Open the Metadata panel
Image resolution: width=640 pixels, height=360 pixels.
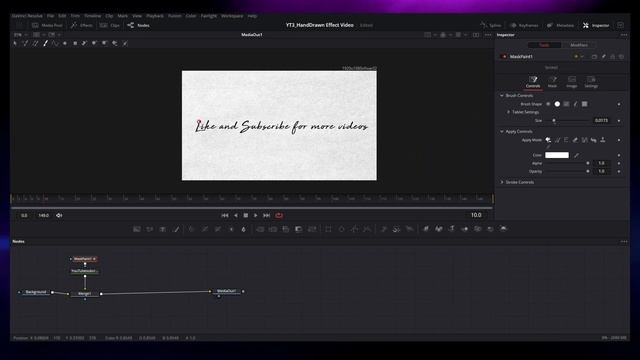560,25
